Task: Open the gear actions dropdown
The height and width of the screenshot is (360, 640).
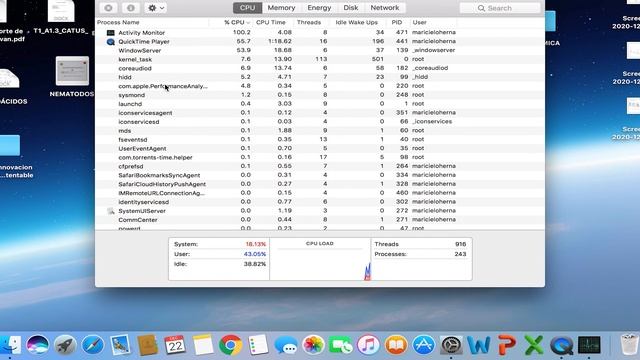Action: [156, 8]
